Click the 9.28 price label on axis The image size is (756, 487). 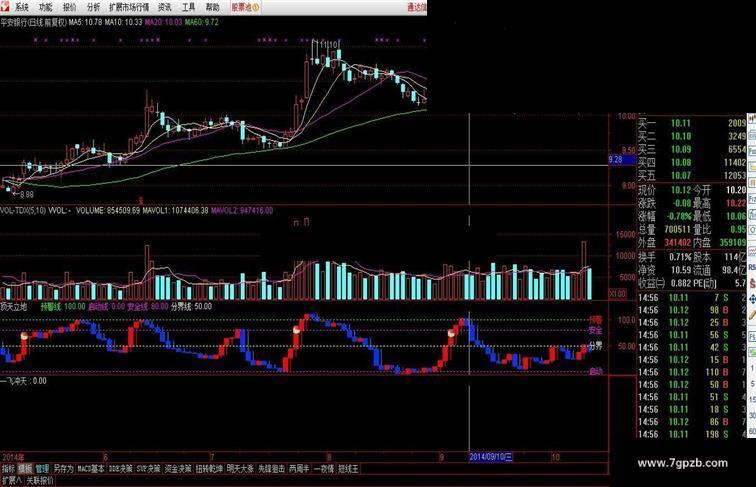point(622,159)
